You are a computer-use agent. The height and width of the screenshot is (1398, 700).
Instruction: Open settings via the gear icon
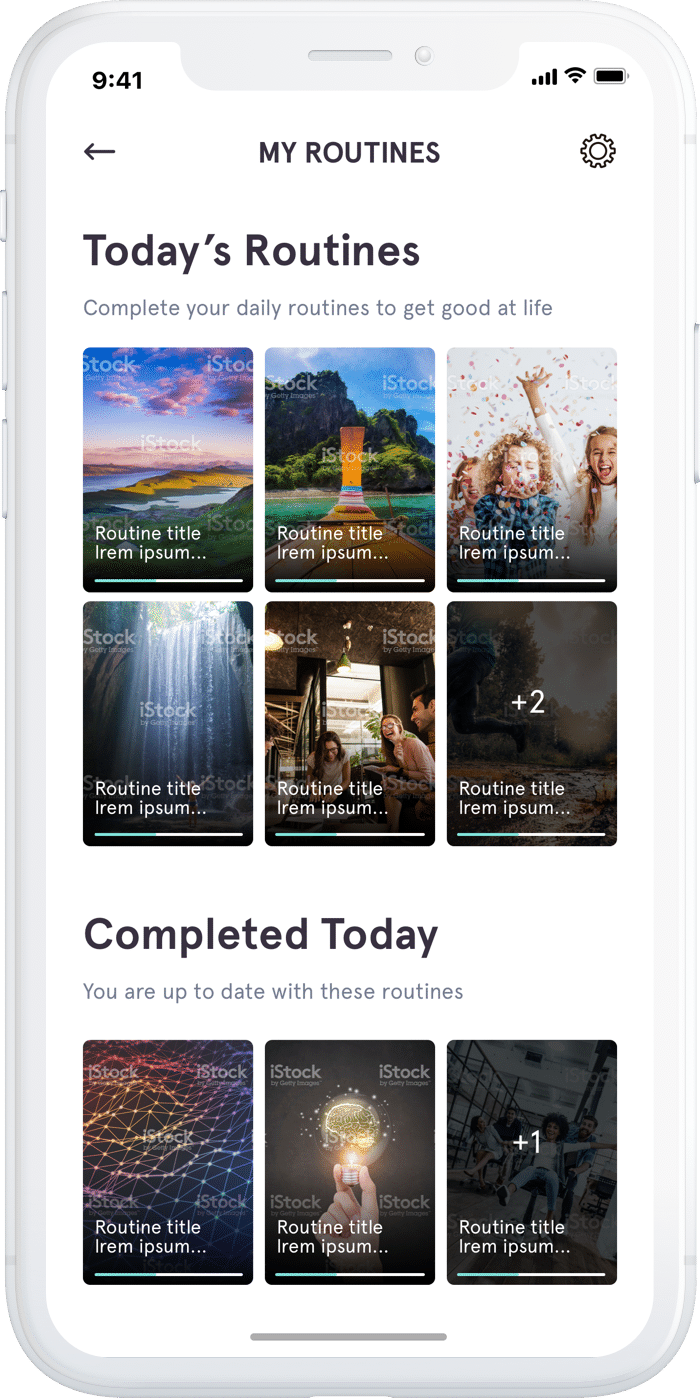click(598, 152)
